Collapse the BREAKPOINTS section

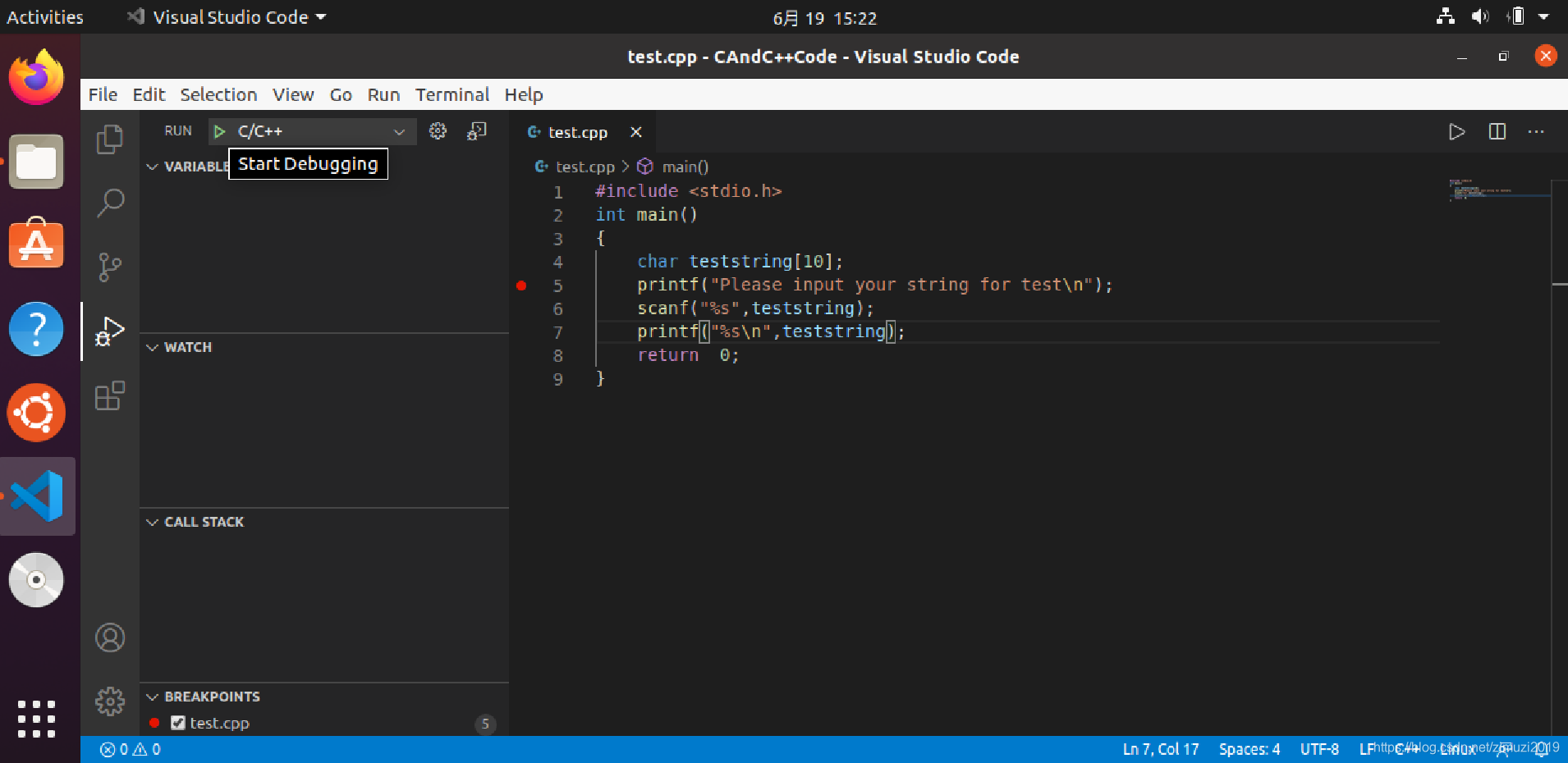[x=152, y=697]
